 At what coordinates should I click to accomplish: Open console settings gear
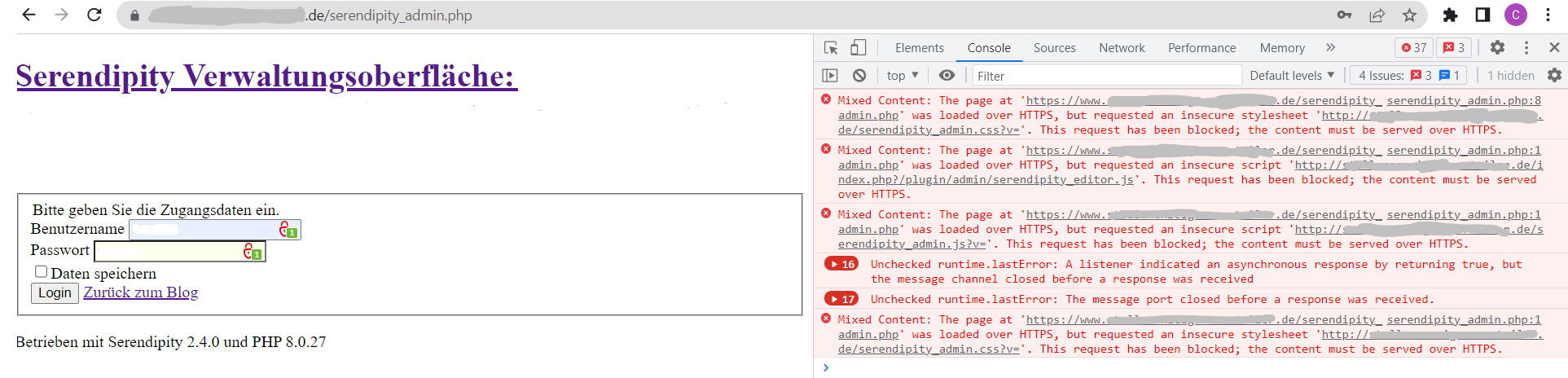1554,76
